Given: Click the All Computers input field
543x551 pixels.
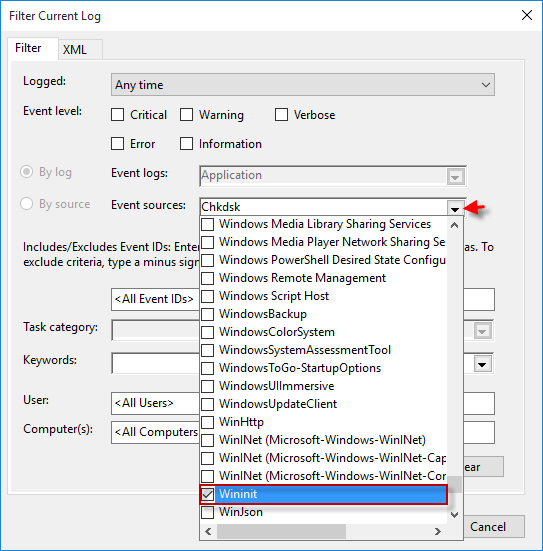Looking at the screenshot, I should coord(155,432).
